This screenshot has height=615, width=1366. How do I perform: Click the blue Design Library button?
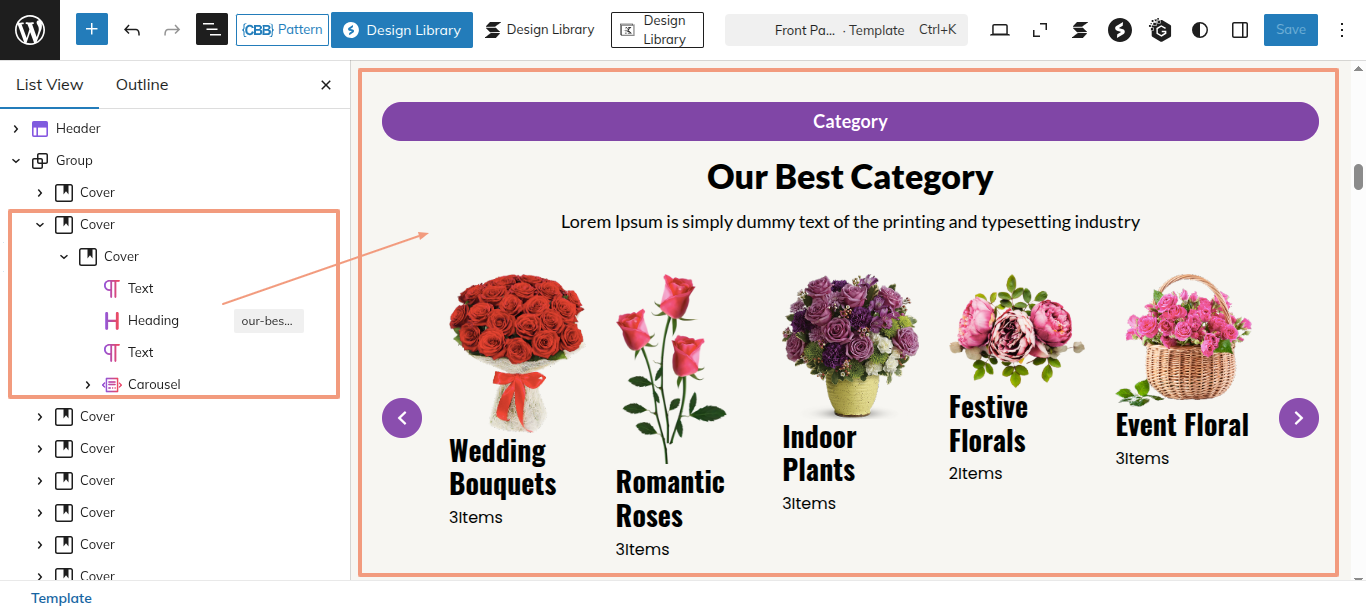click(x=402, y=30)
